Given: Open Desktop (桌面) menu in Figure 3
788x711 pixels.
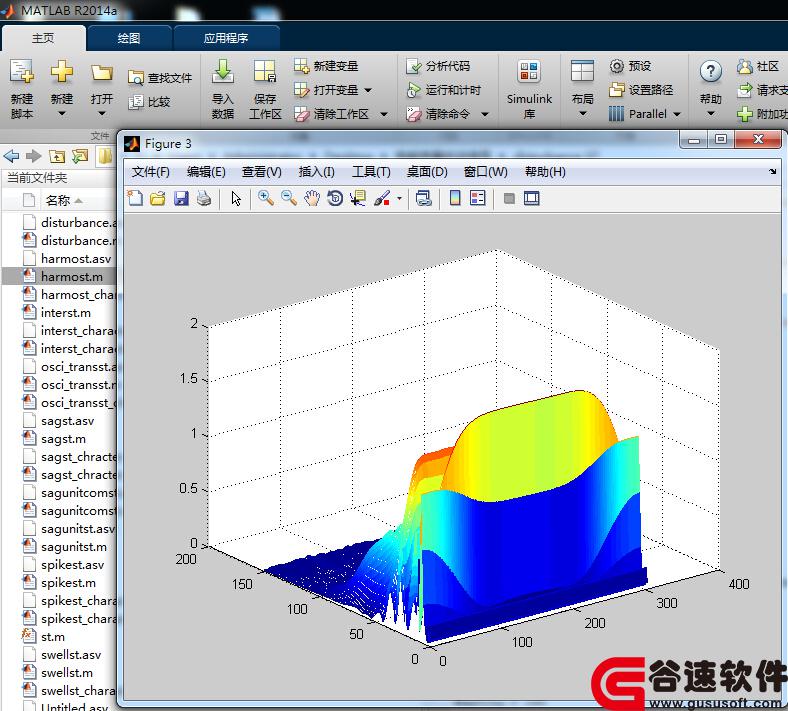Looking at the screenshot, I should (427, 172).
